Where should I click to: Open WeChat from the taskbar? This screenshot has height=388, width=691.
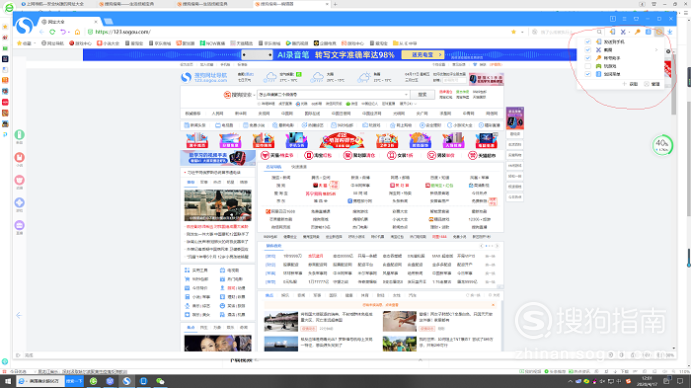pos(160,381)
